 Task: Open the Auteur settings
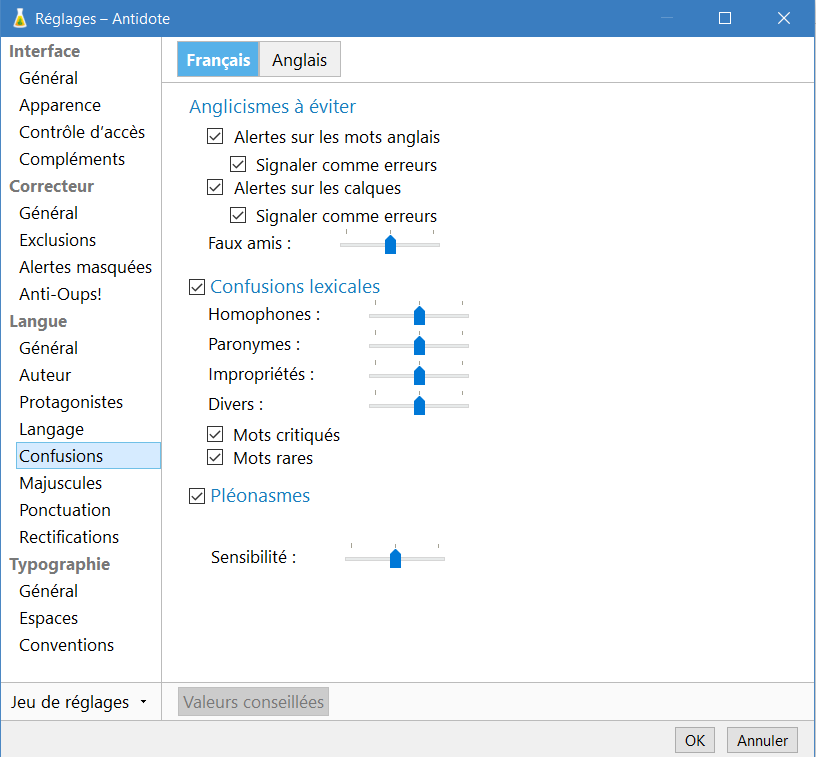[45, 375]
